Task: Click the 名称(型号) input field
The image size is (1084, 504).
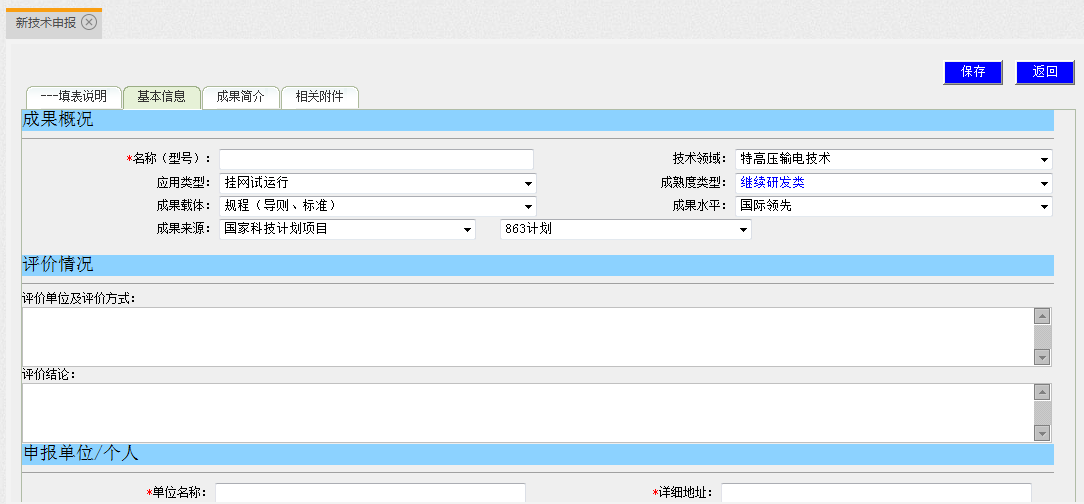Action: click(x=376, y=159)
